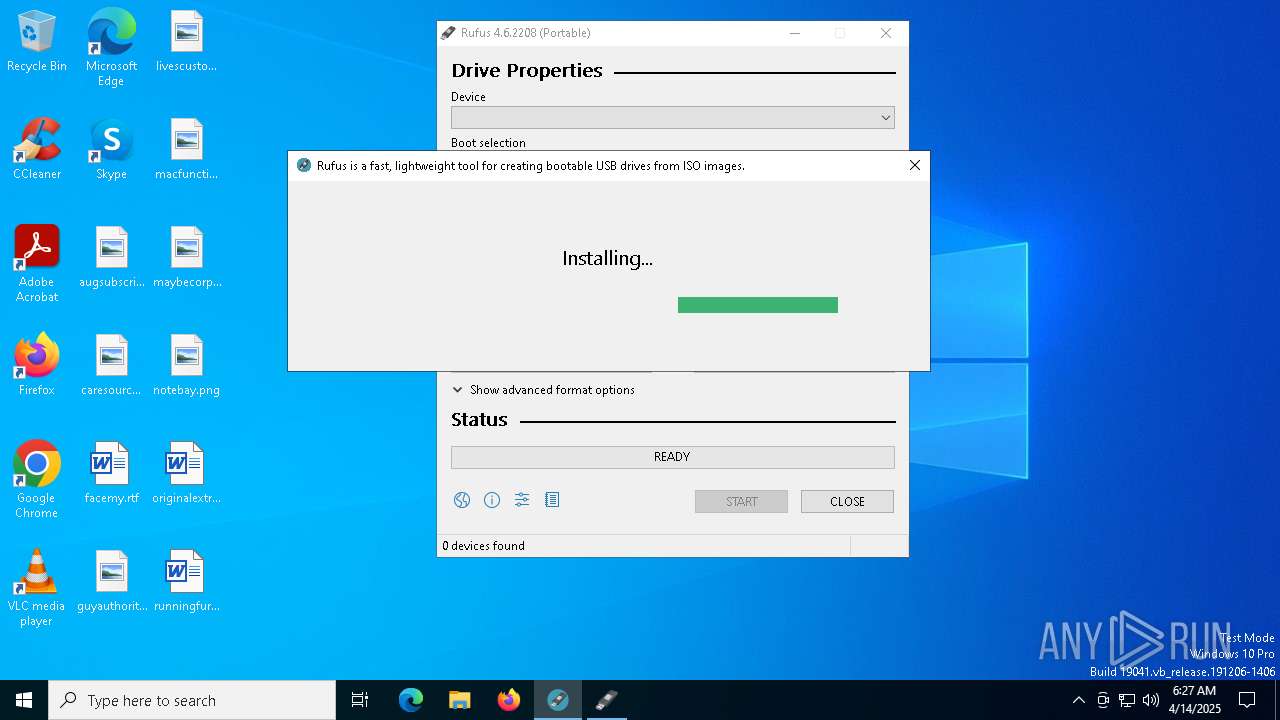This screenshot has width=1280, height=720.
Task: Select facemy.rtf document on desktop
Action: [112, 474]
